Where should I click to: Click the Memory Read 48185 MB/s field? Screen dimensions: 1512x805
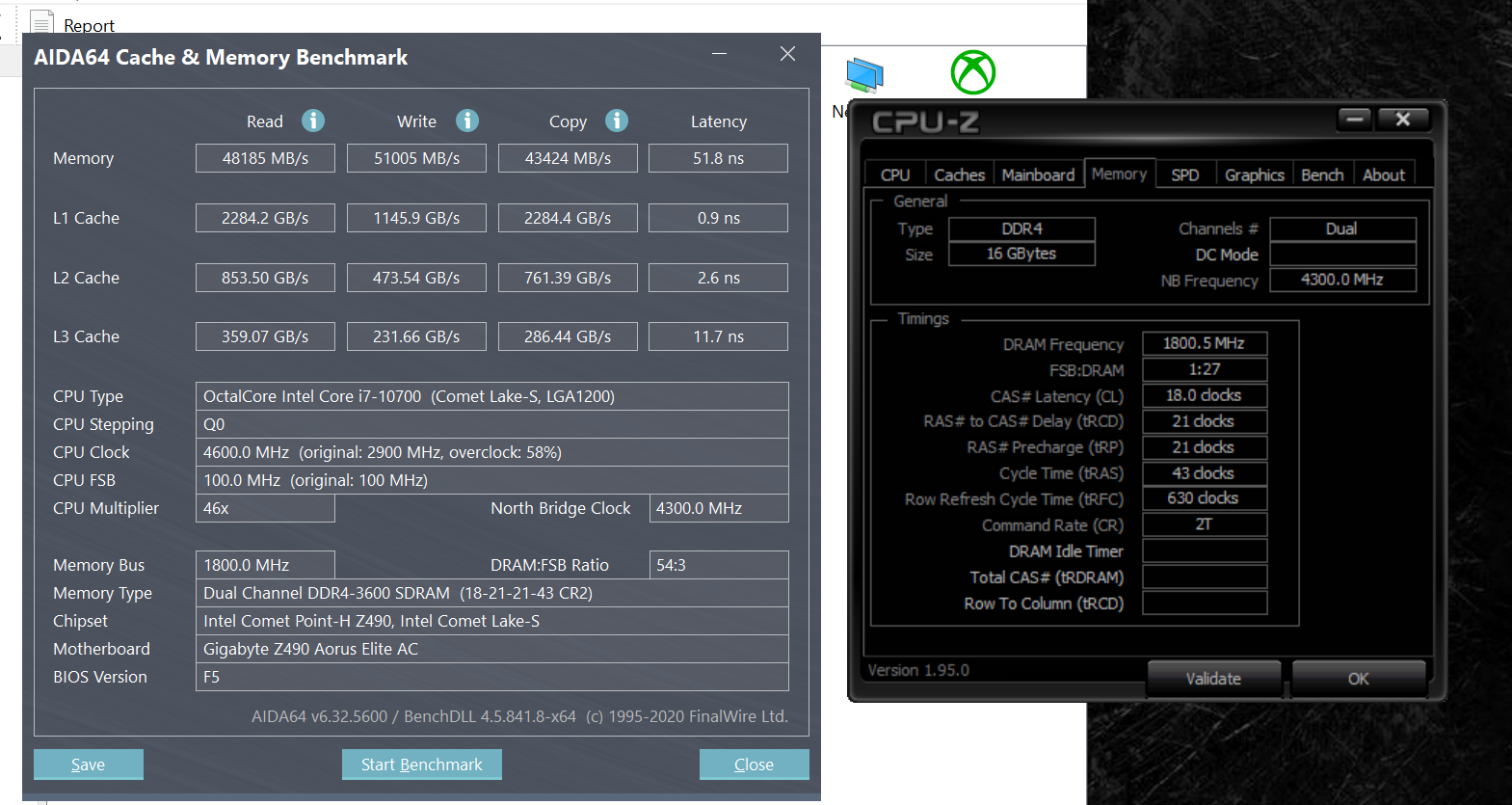(265, 158)
